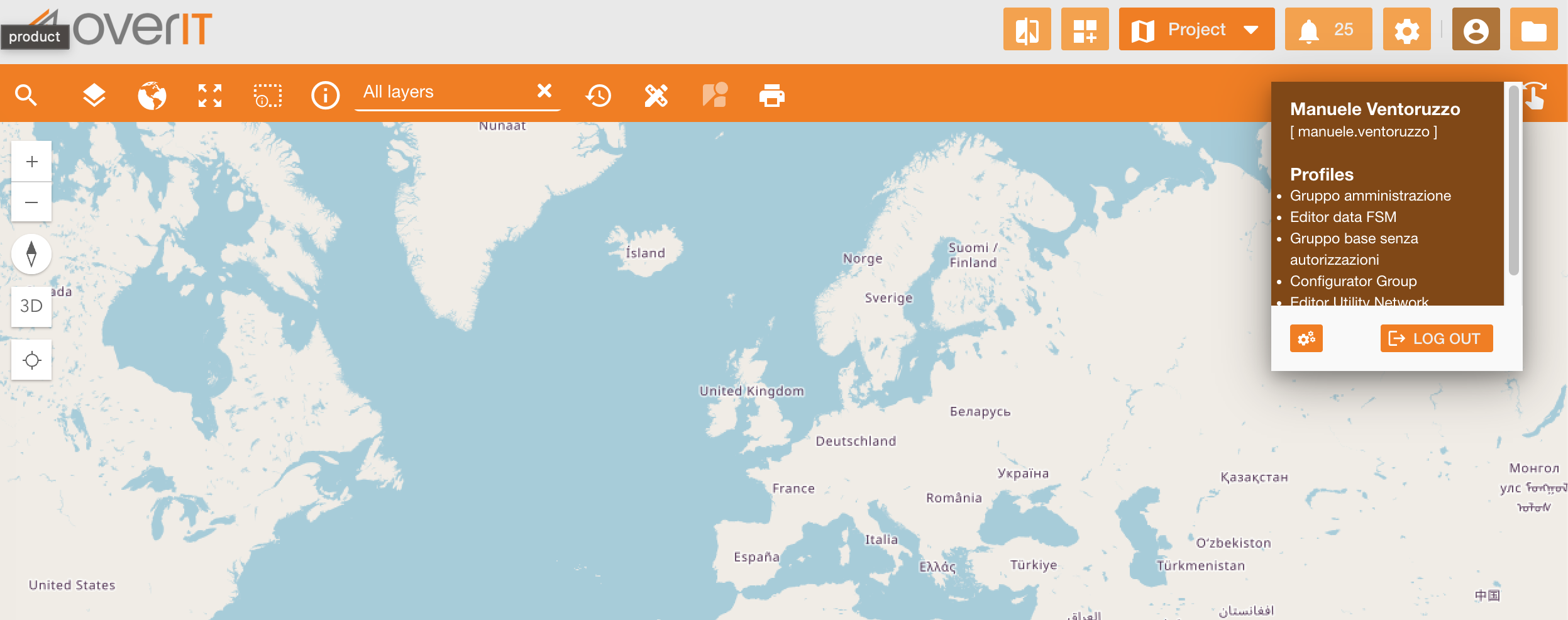The height and width of the screenshot is (620, 1568).
Task: Open the folder button
Action: (1534, 29)
